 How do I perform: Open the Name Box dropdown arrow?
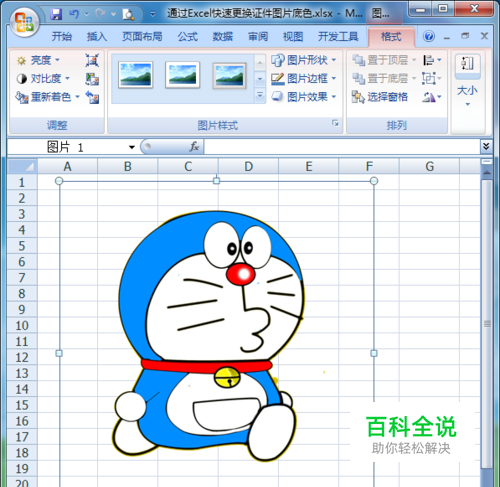coord(132,147)
